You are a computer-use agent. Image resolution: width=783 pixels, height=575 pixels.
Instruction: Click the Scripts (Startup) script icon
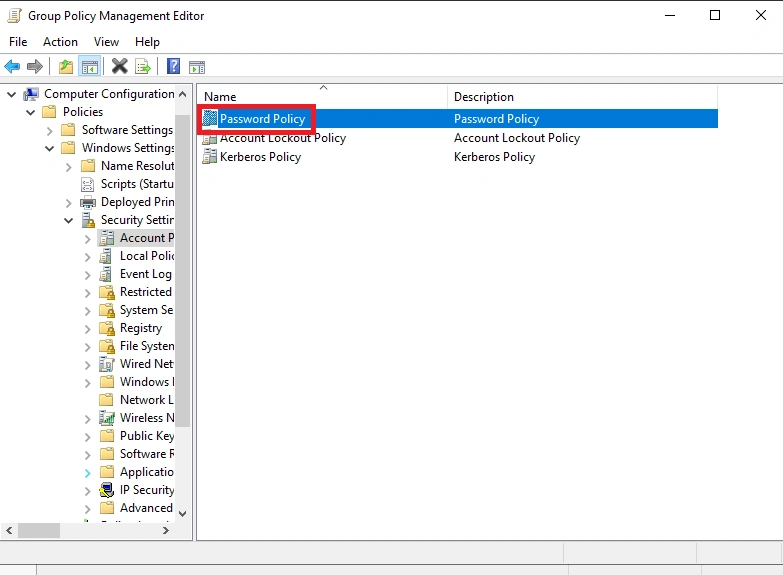click(87, 184)
